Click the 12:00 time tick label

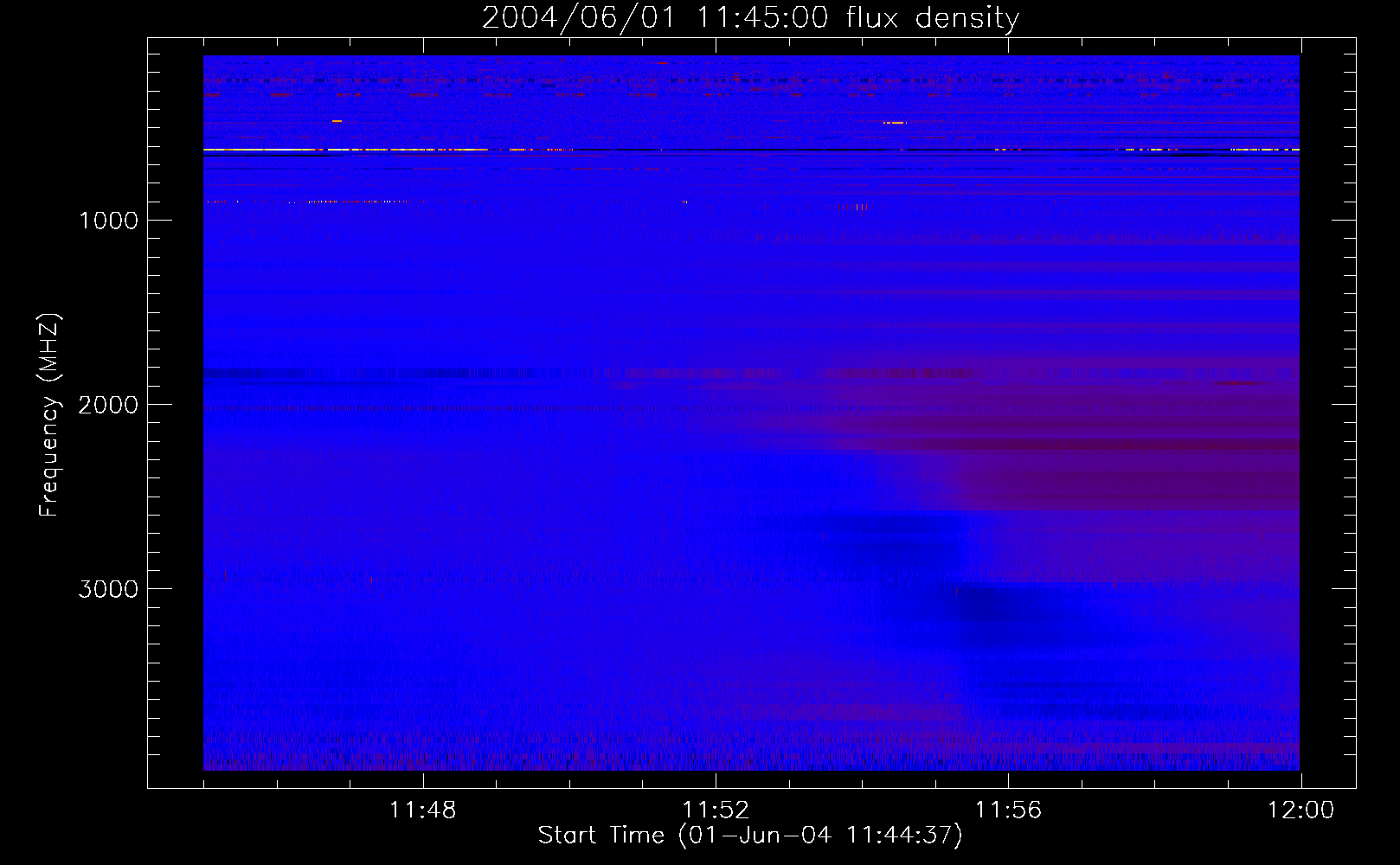(1300, 811)
